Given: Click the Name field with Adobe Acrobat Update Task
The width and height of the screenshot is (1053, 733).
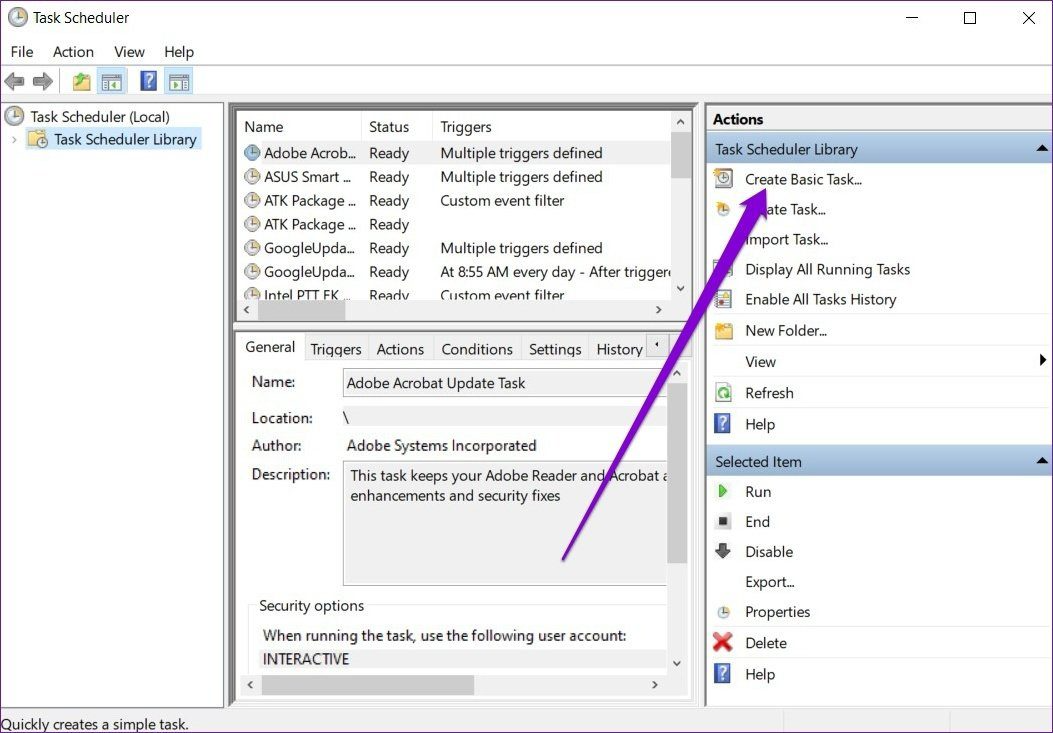Looking at the screenshot, I should pyautogui.click(x=505, y=383).
